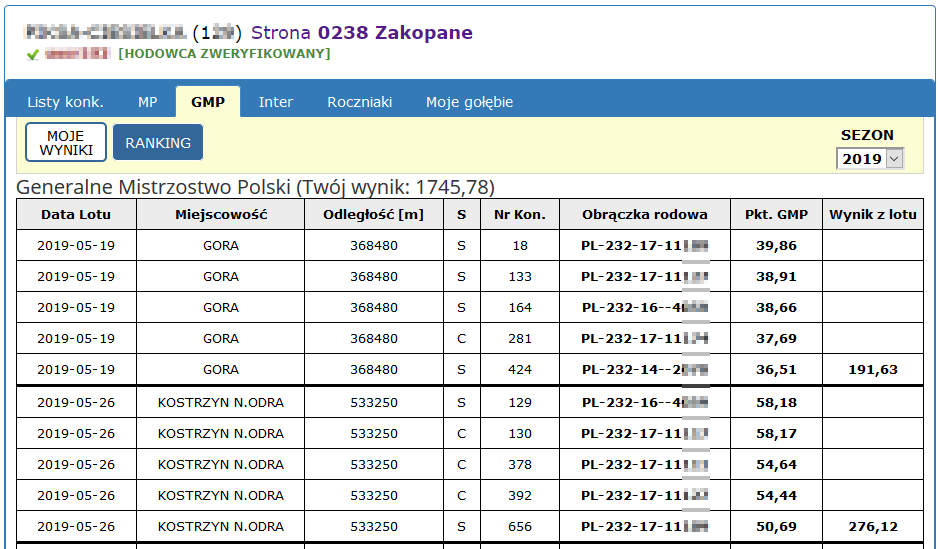Screen dimensions: 940x549
Task: Click the green verified checkmark icon
Action: click(32, 54)
